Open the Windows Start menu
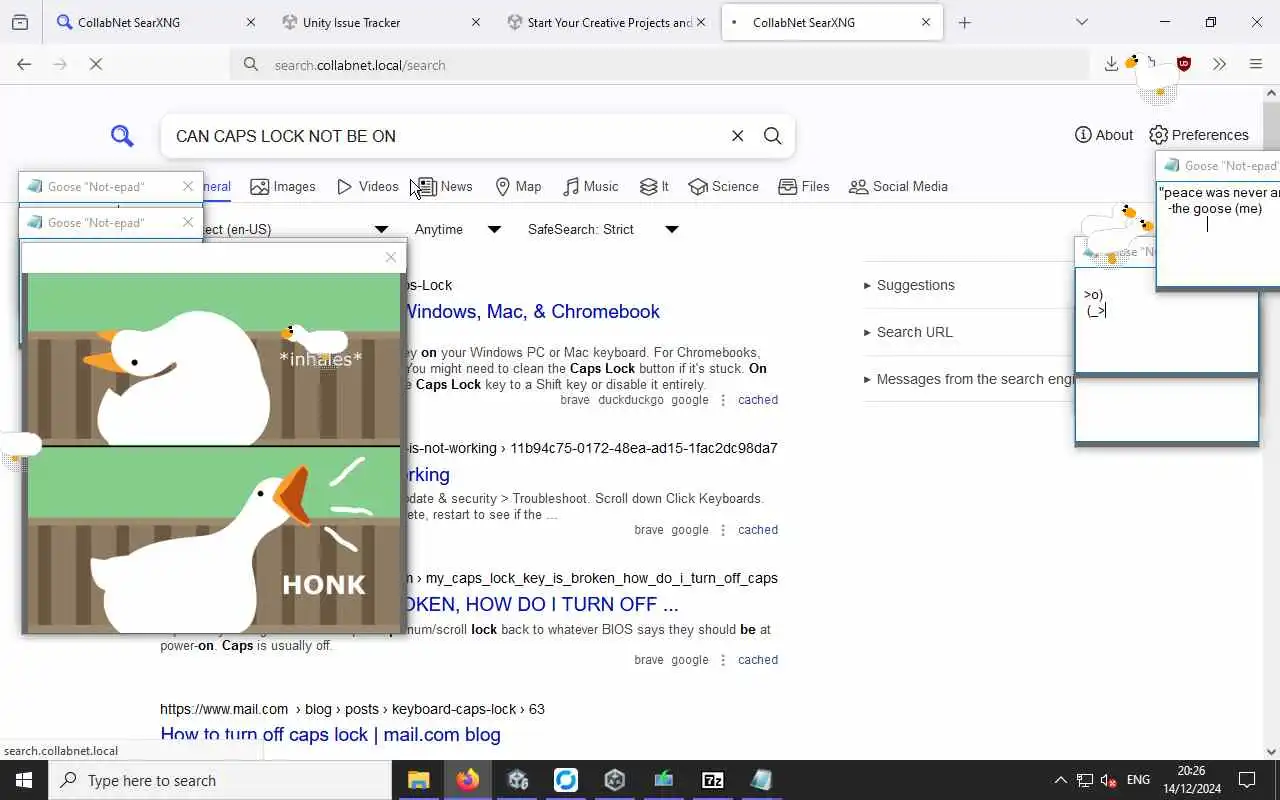The image size is (1280, 800). (24, 780)
